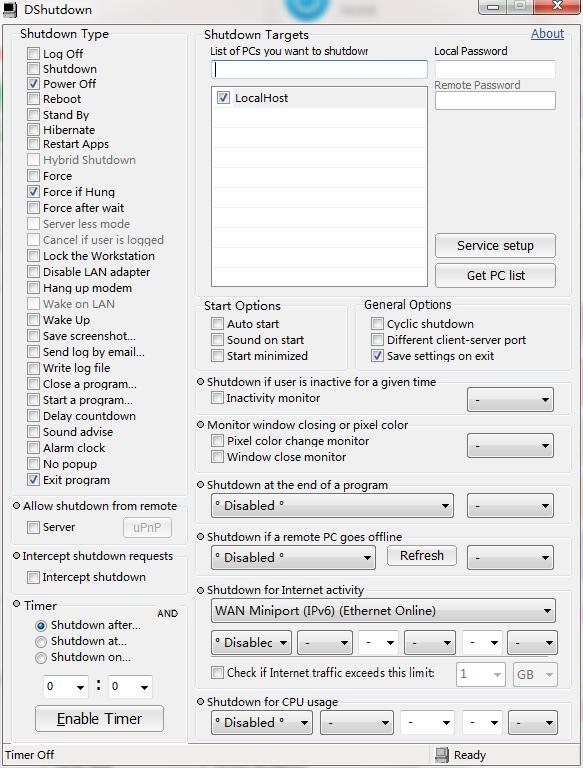
Task: Enable Cyclic shutdown option
Action: click(x=377, y=324)
